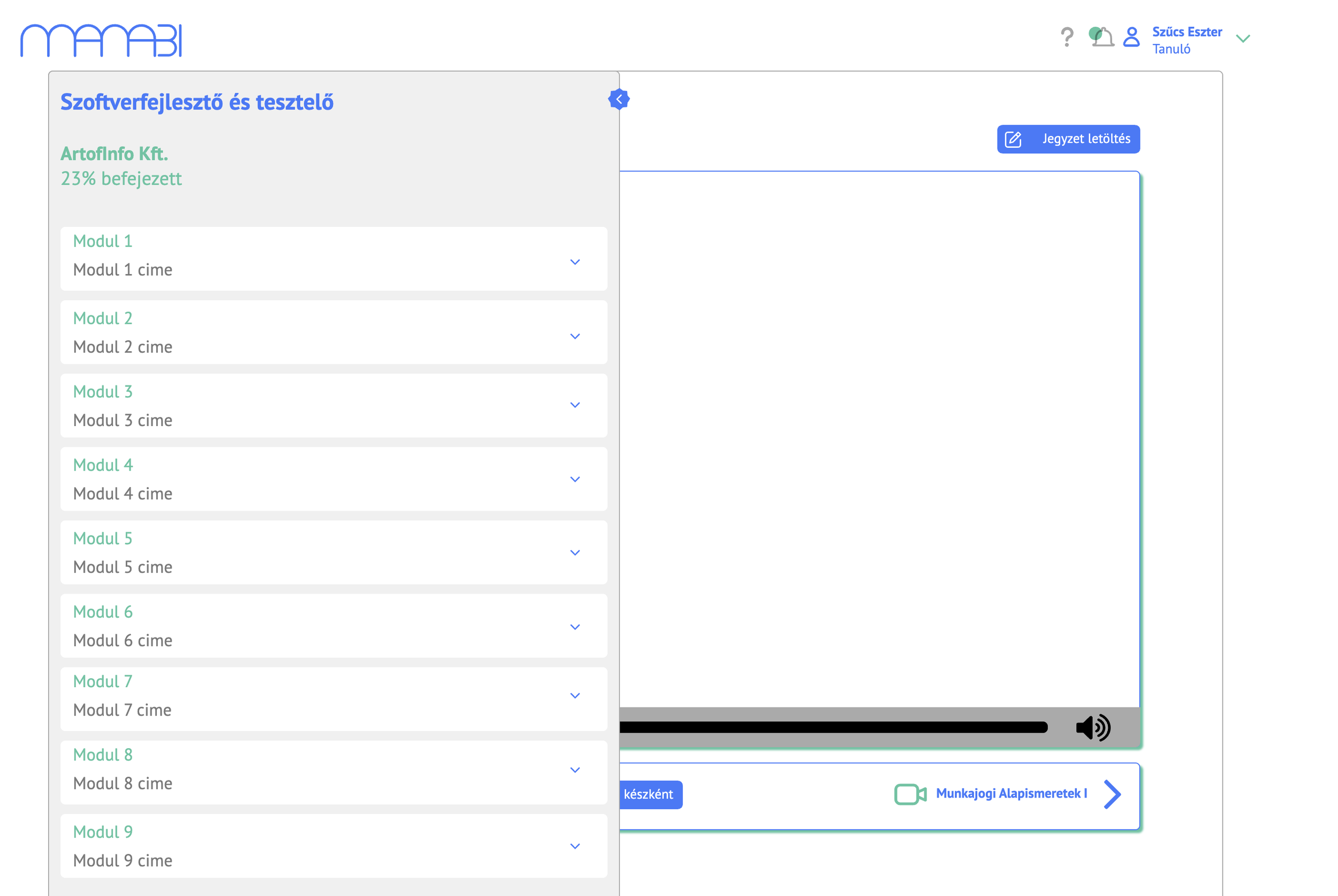Expand Modul 5 section
This screenshot has height=896, width=1338.
pos(575,553)
